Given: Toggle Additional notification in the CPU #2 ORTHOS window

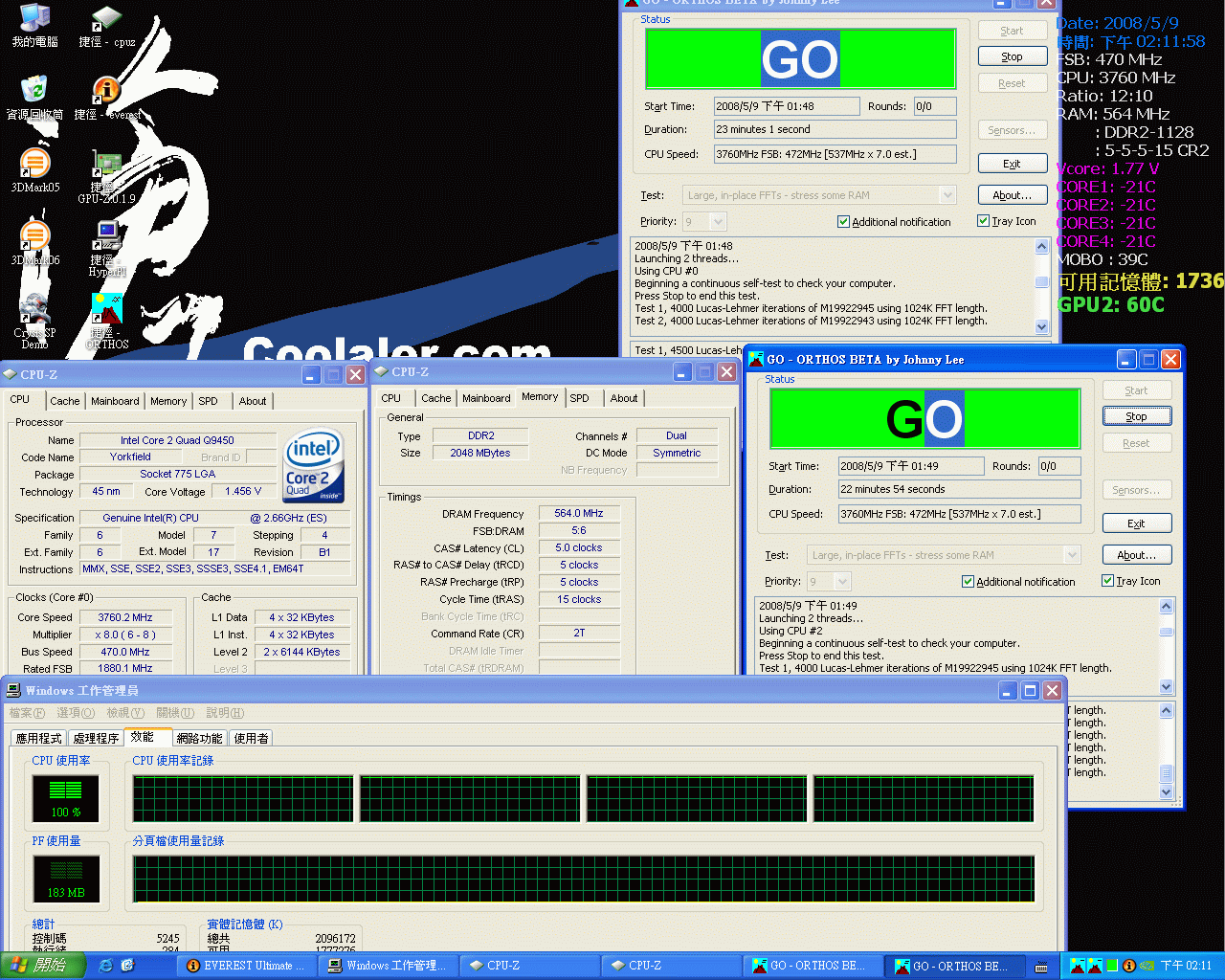Looking at the screenshot, I should (968, 582).
